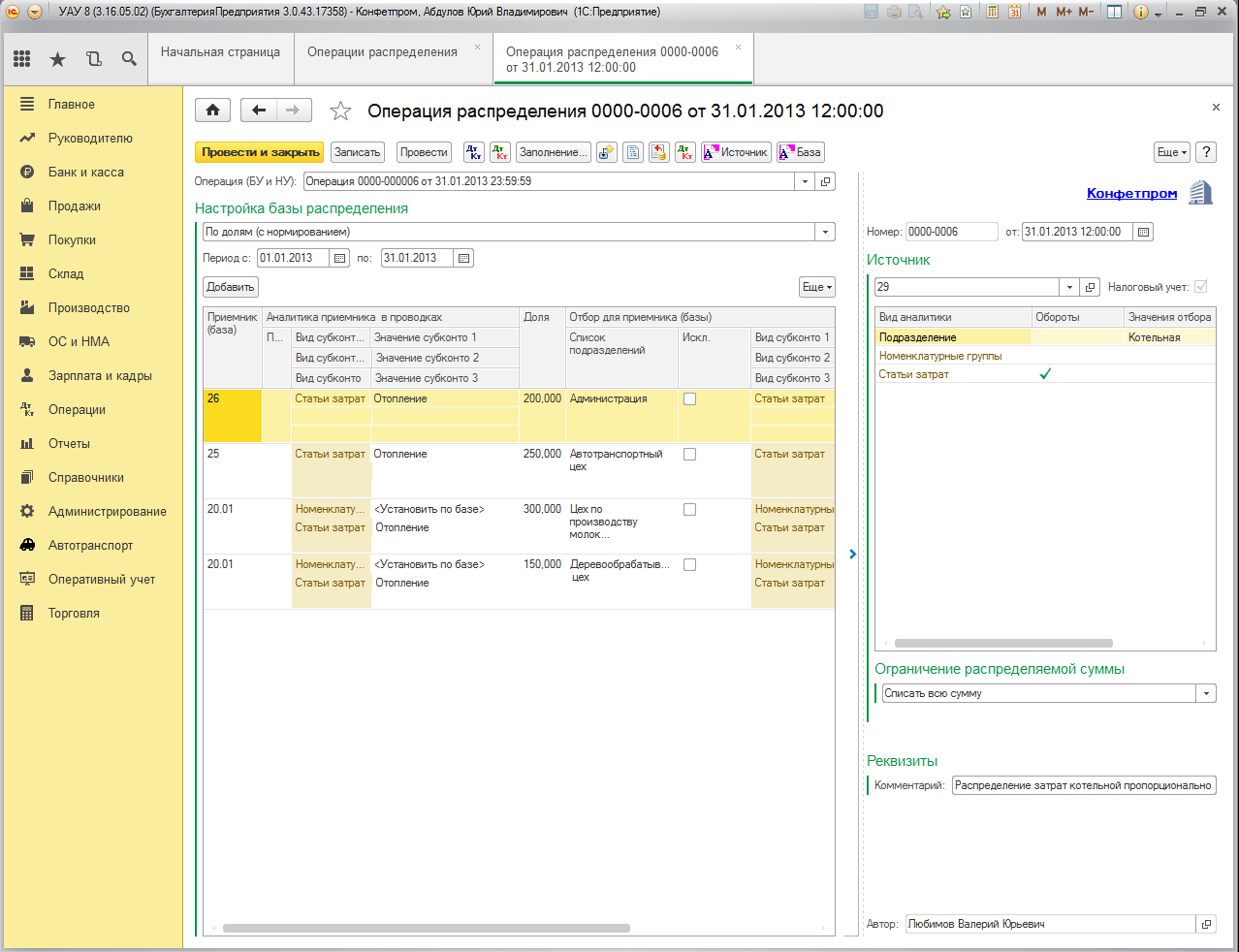Expand the source account 29 dropdown
This screenshot has width=1239, height=952.
(1069, 287)
